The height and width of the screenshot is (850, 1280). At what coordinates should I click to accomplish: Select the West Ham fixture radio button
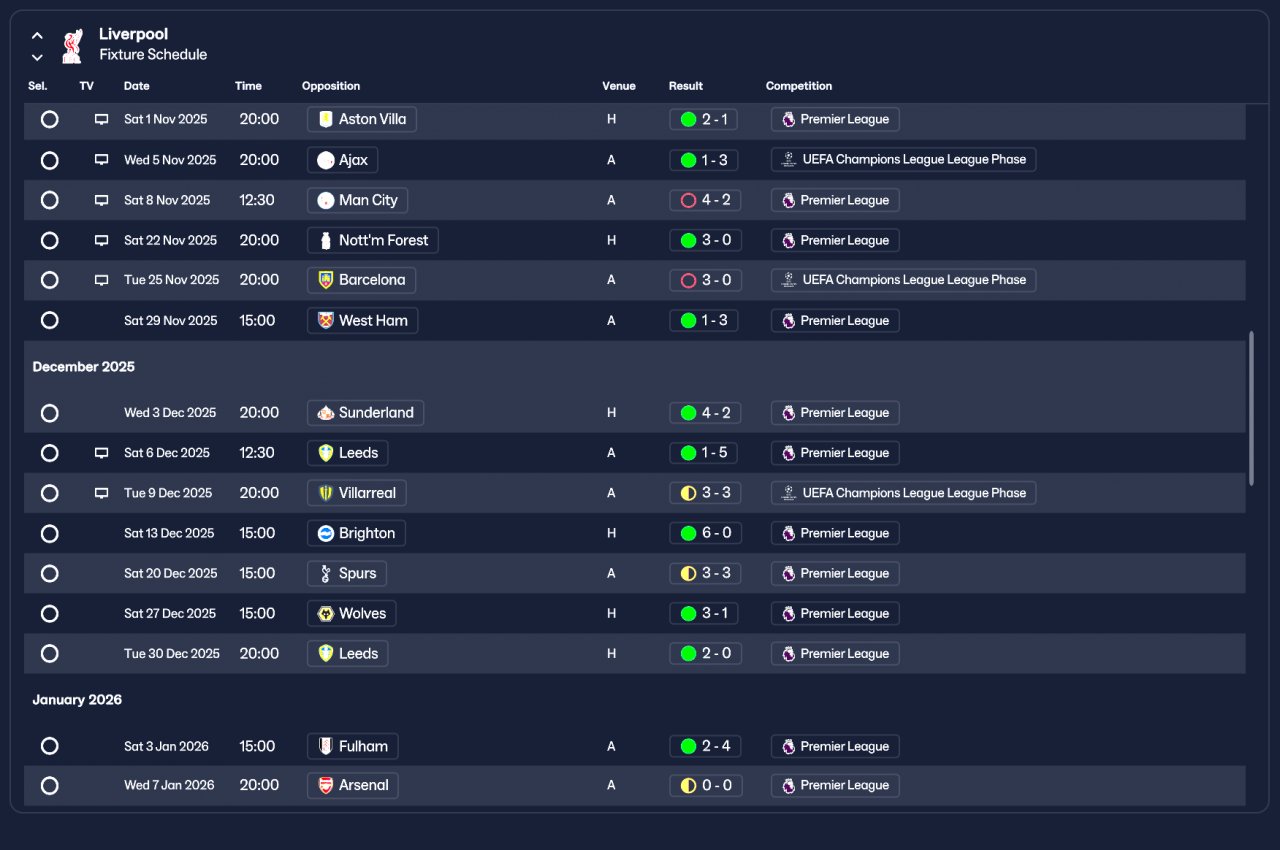(x=49, y=321)
